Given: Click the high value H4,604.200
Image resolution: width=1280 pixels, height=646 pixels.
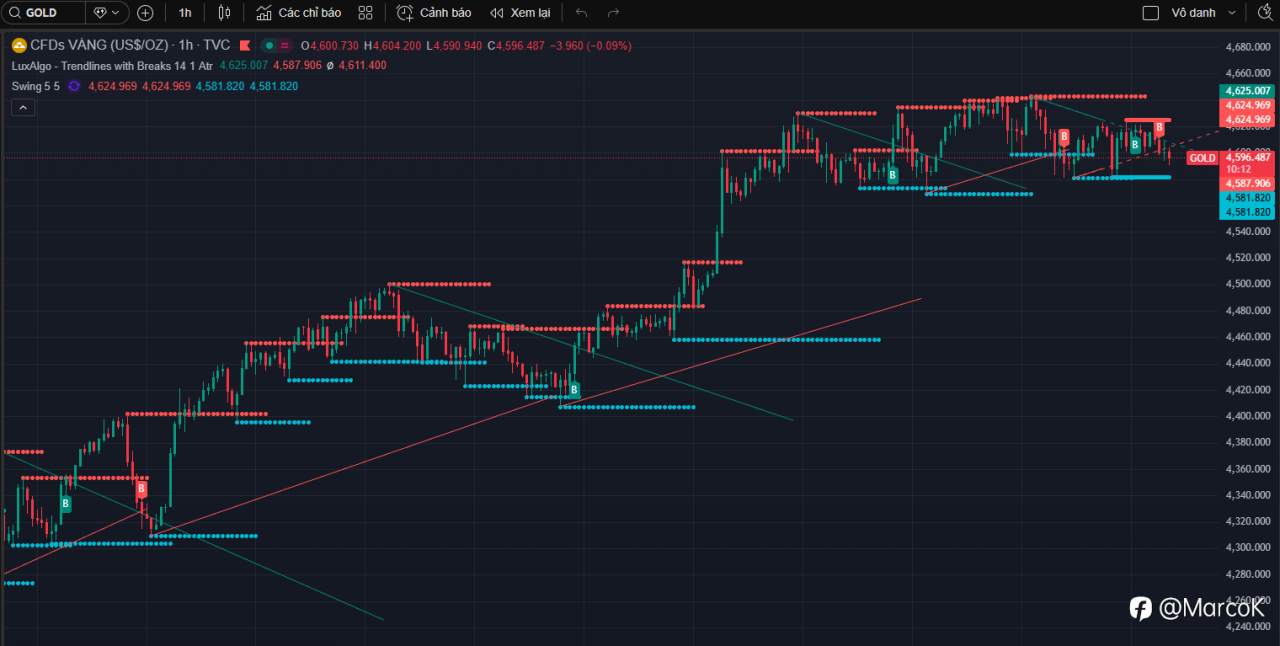Looking at the screenshot, I should 393,45.
